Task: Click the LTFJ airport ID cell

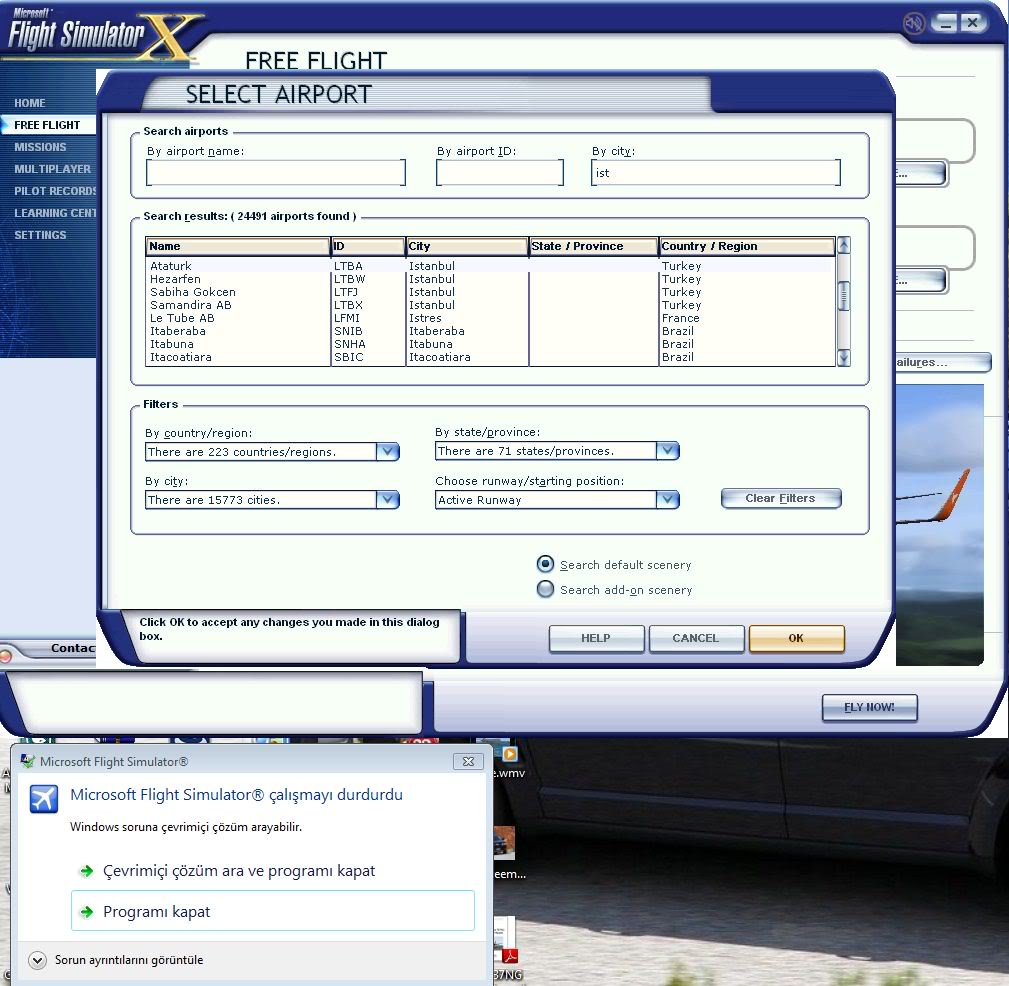Action: [x=346, y=292]
